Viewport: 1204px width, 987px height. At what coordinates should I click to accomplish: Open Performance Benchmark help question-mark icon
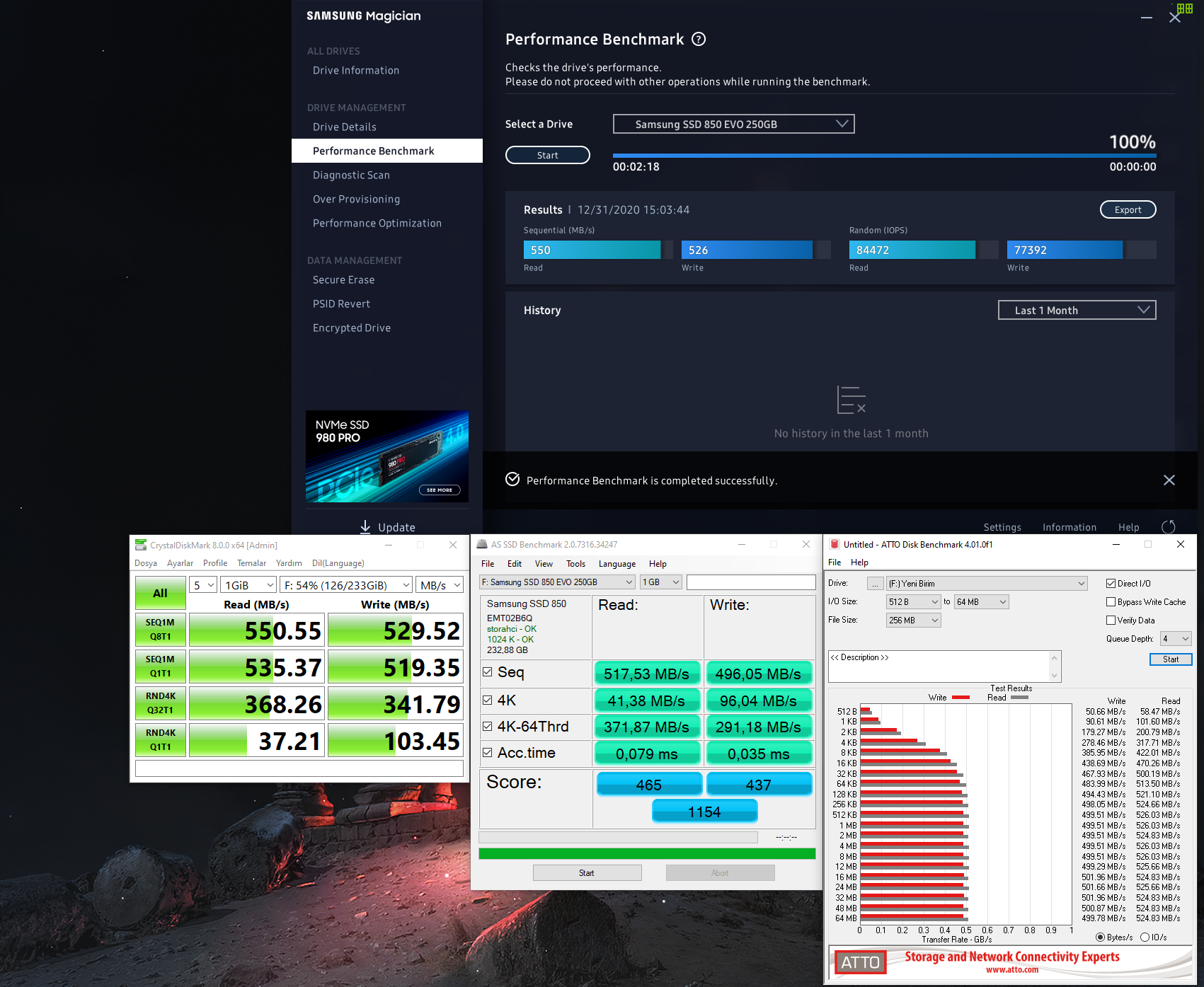pyautogui.click(x=699, y=40)
